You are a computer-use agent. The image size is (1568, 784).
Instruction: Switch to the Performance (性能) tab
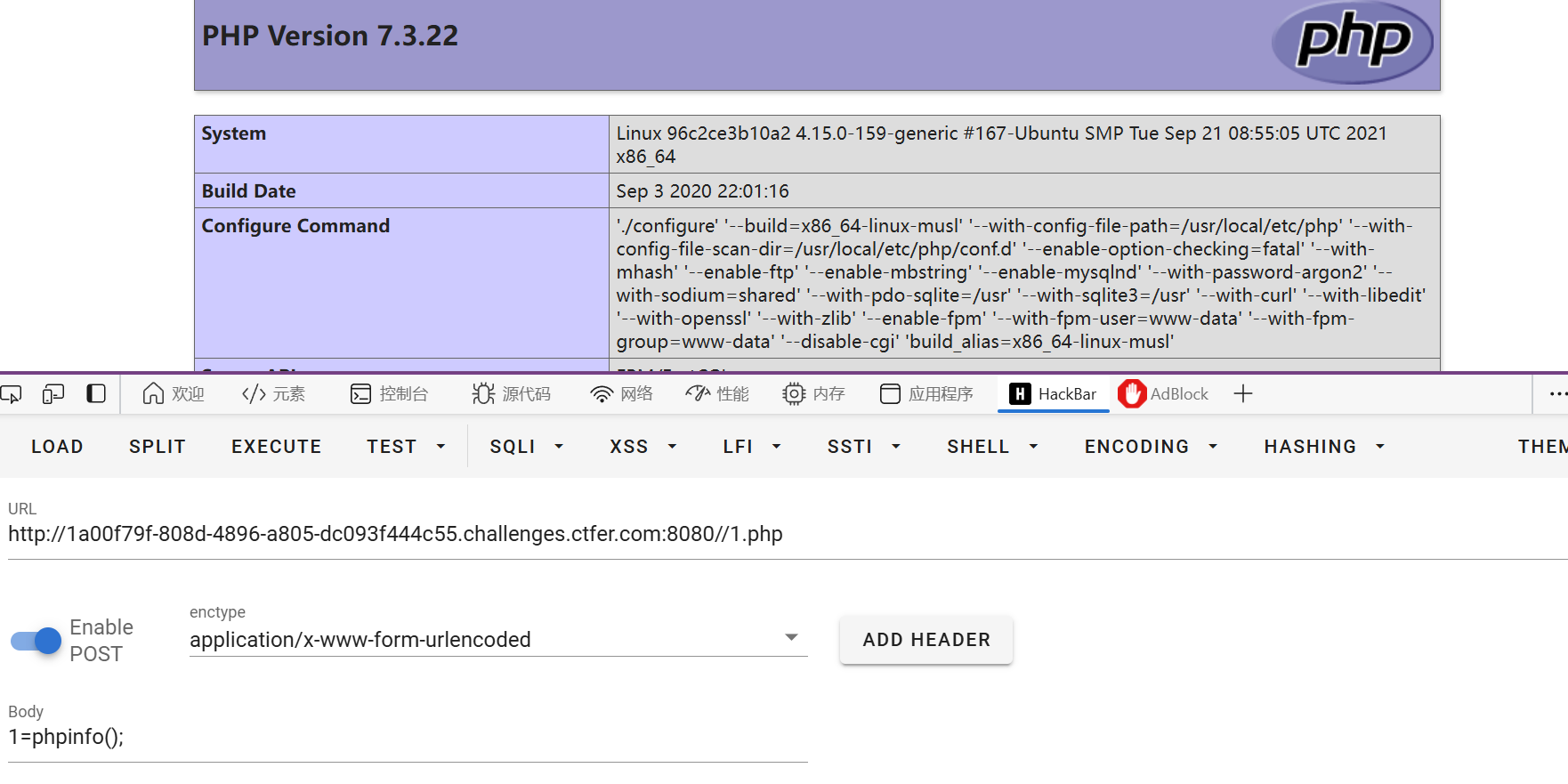717,393
